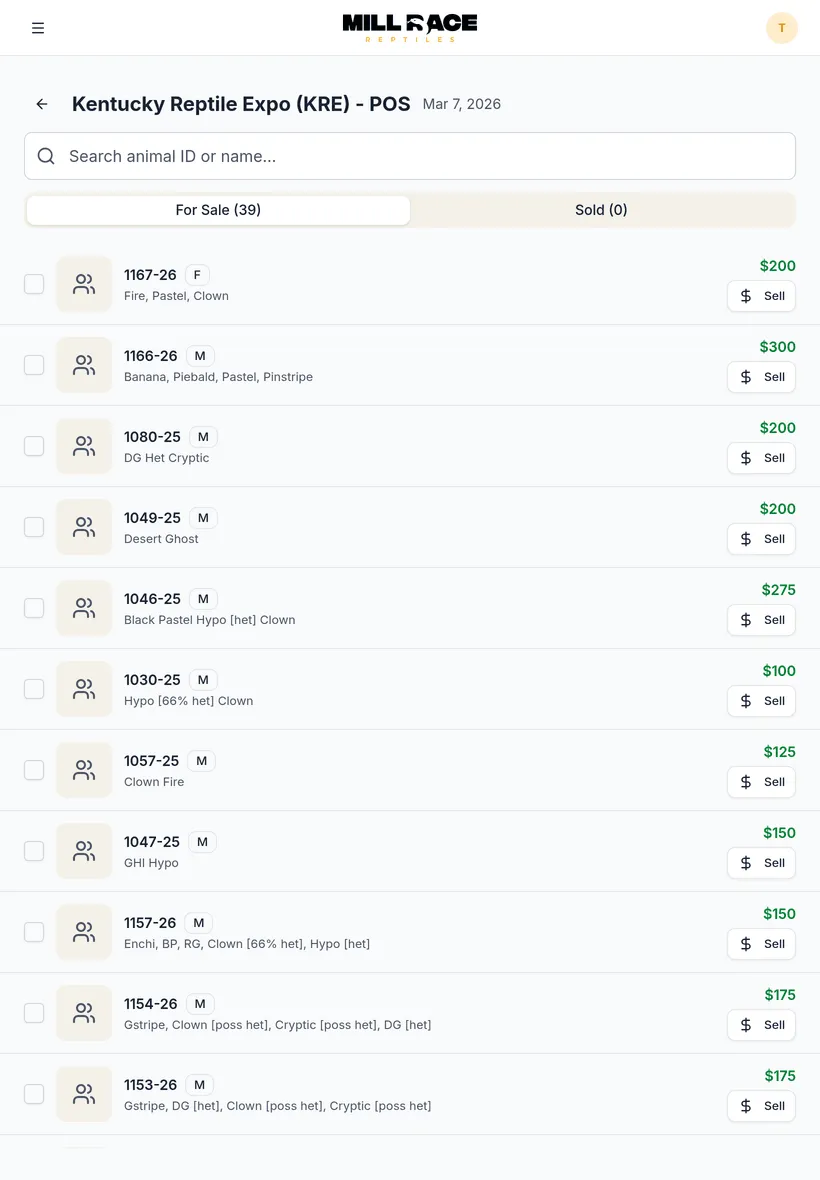Click the 'DG Het Cryptic' description
Viewport: 820px width, 1180px height.
(166, 458)
